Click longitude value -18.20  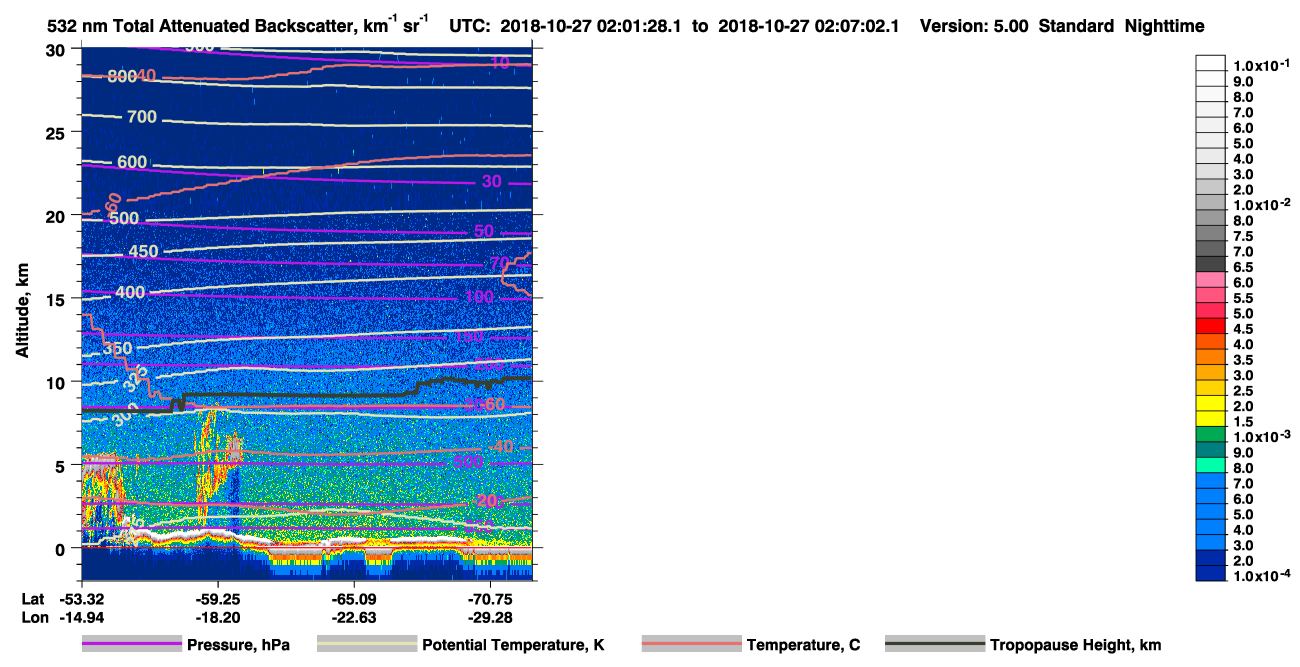(218, 618)
